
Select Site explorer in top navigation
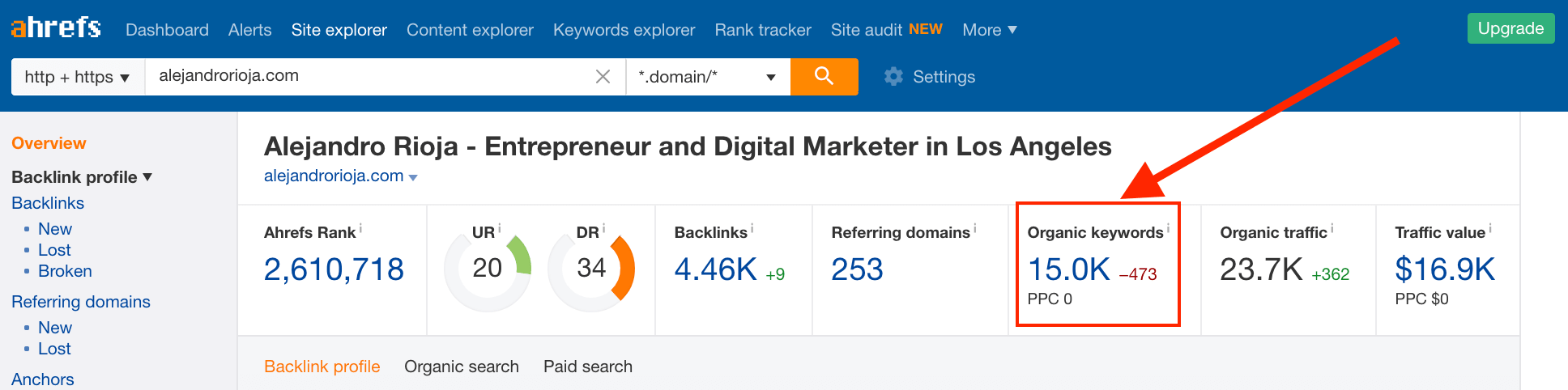coord(339,30)
